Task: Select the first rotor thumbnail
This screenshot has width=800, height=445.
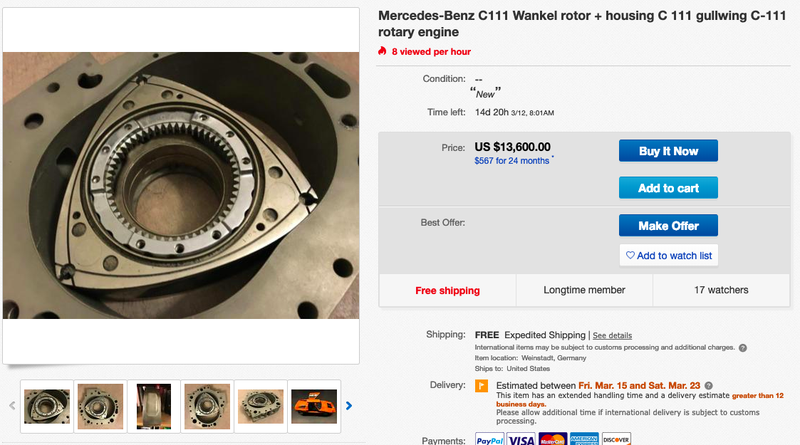Action: click(47, 406)
